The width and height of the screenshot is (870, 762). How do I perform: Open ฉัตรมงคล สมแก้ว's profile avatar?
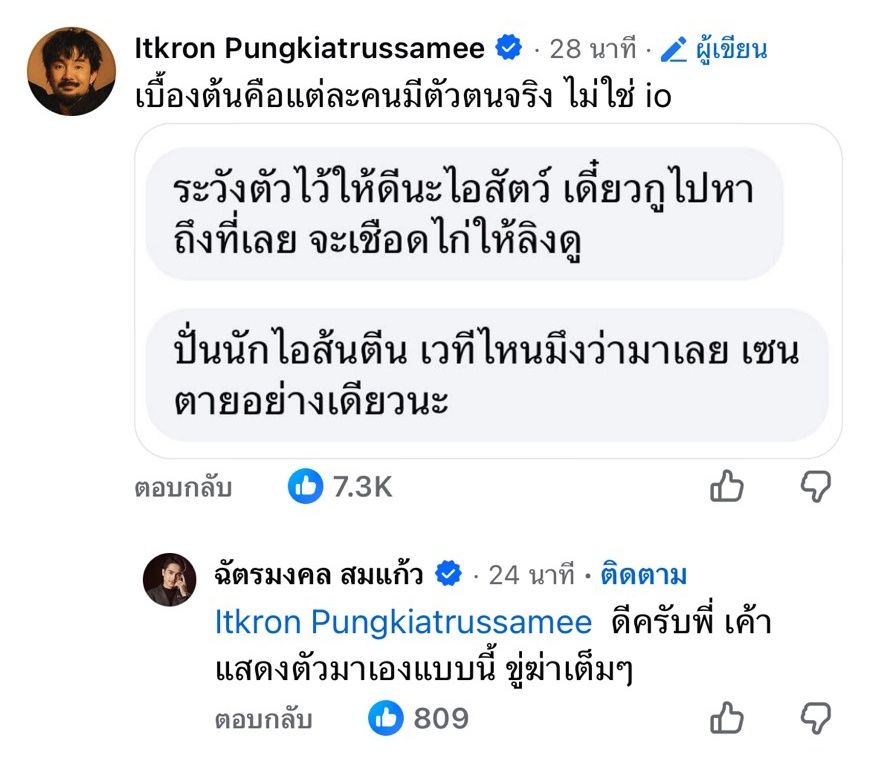point(167,580)
